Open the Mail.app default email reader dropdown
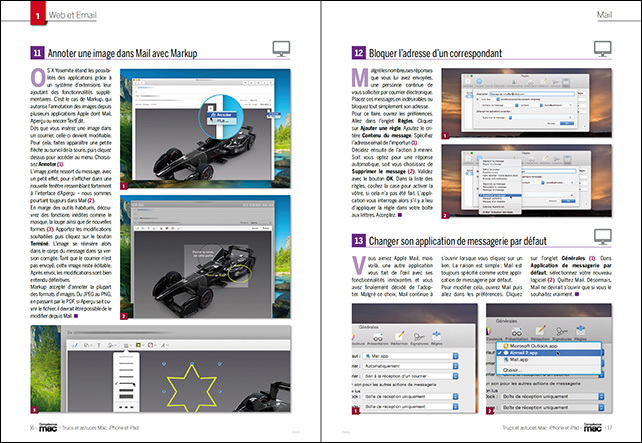 click(x=412, y=355)
